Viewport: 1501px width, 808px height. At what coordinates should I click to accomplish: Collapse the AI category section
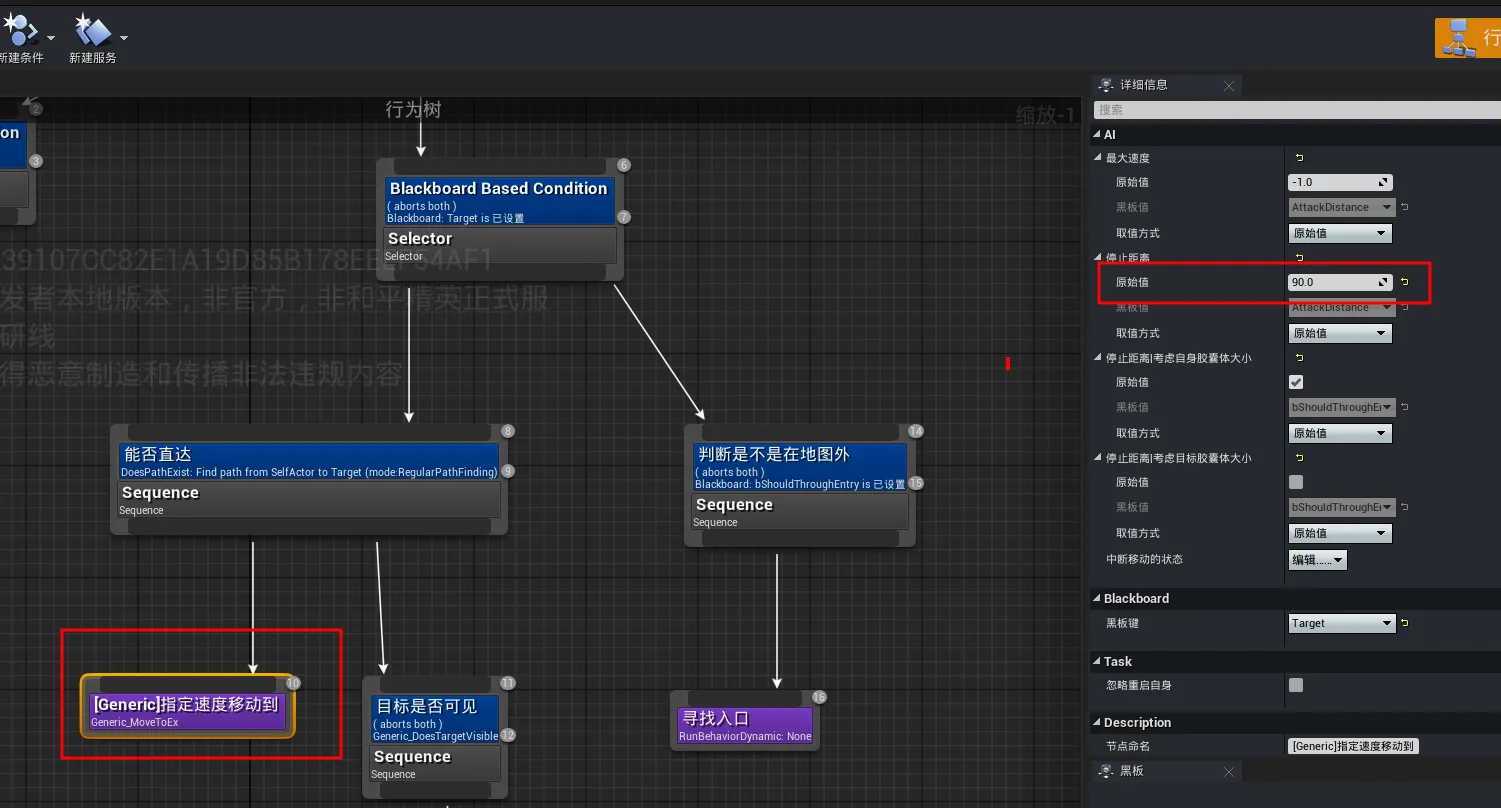(1097, 135)
